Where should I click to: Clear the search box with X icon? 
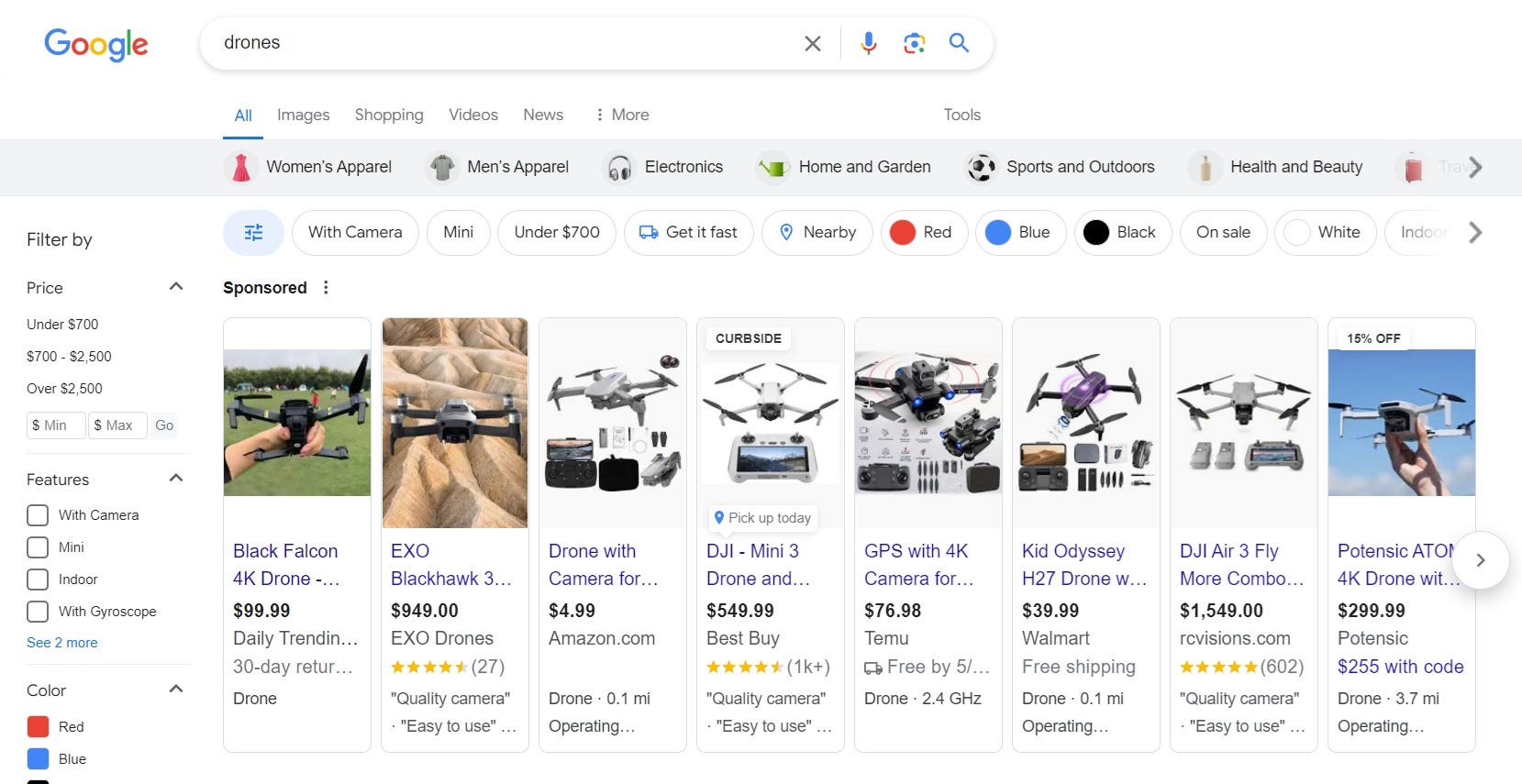pyautogui.click(x=813, y=43)
